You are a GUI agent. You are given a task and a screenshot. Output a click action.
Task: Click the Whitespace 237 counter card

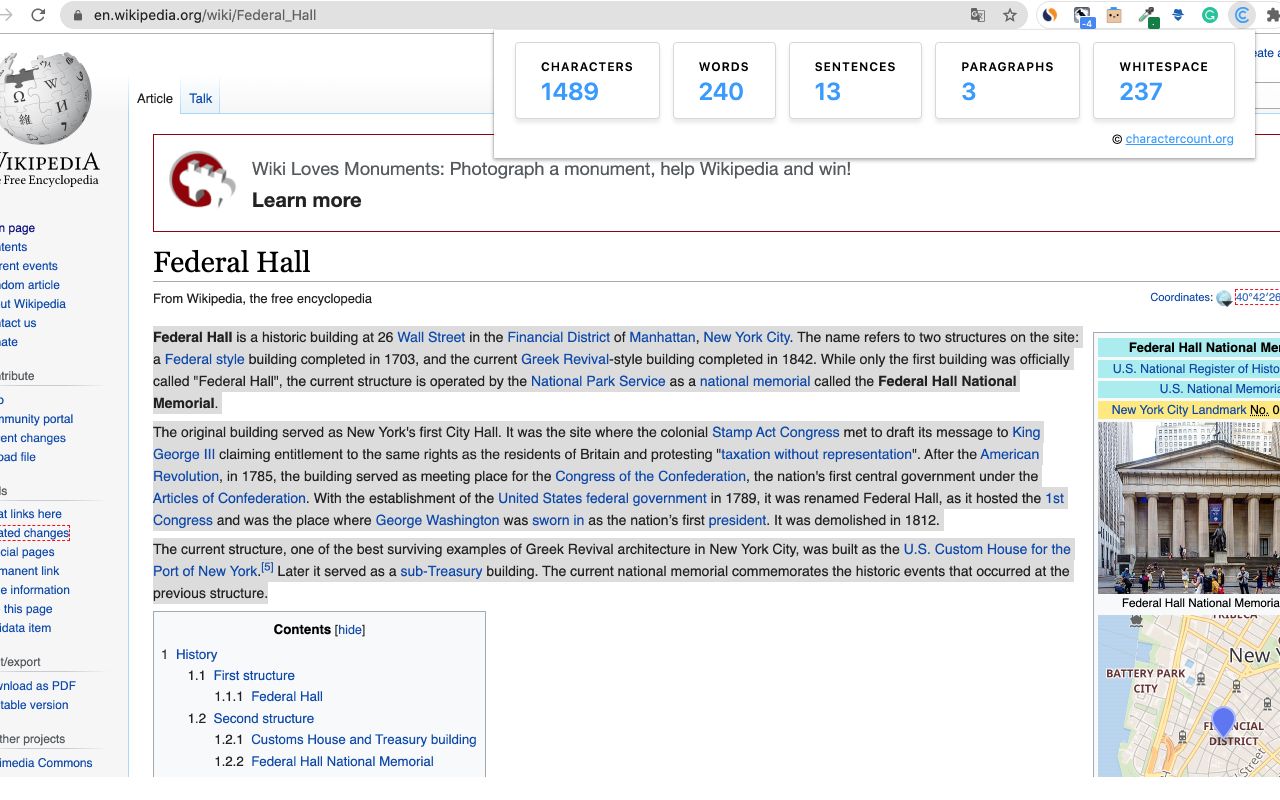click(1164, 80)
